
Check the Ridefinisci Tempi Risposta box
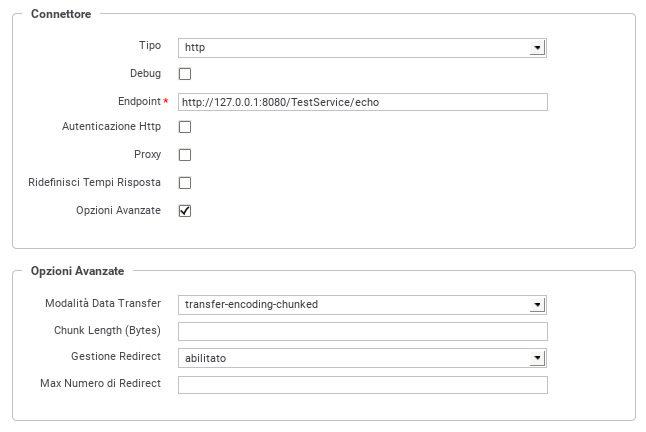(x=185, y=183)
